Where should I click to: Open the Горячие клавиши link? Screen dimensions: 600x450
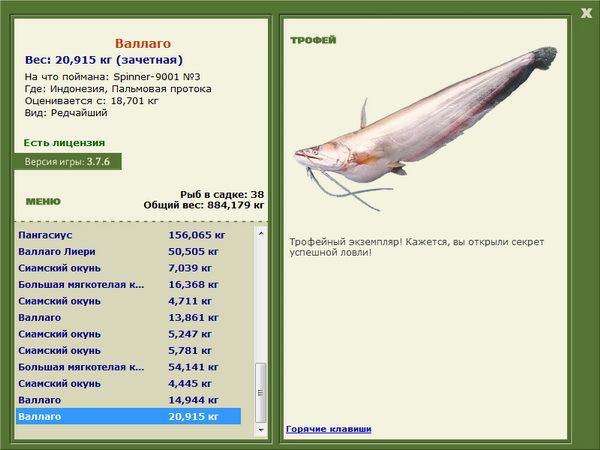328,429
